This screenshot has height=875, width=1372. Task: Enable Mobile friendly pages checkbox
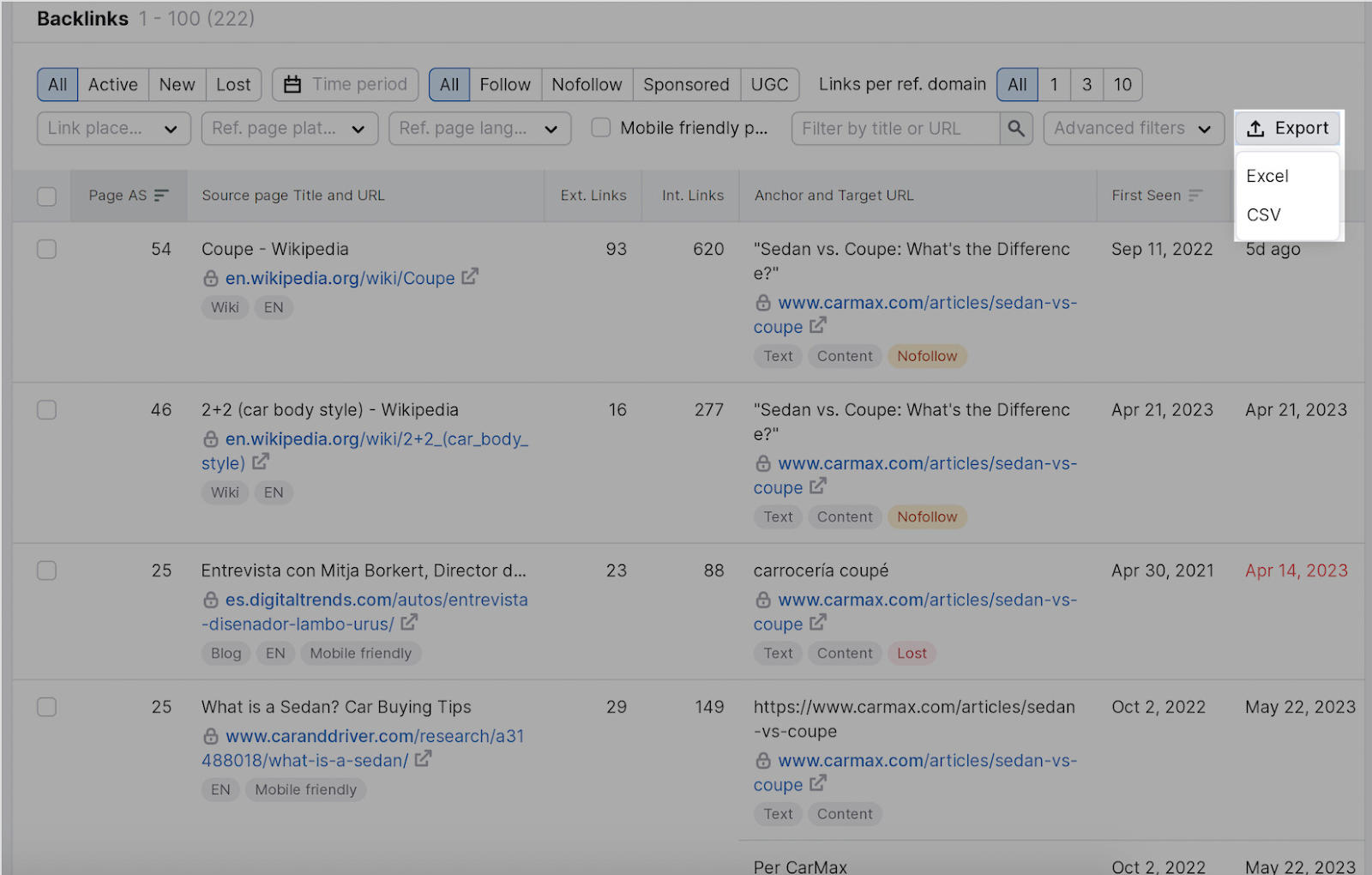[x=601, y=128]
